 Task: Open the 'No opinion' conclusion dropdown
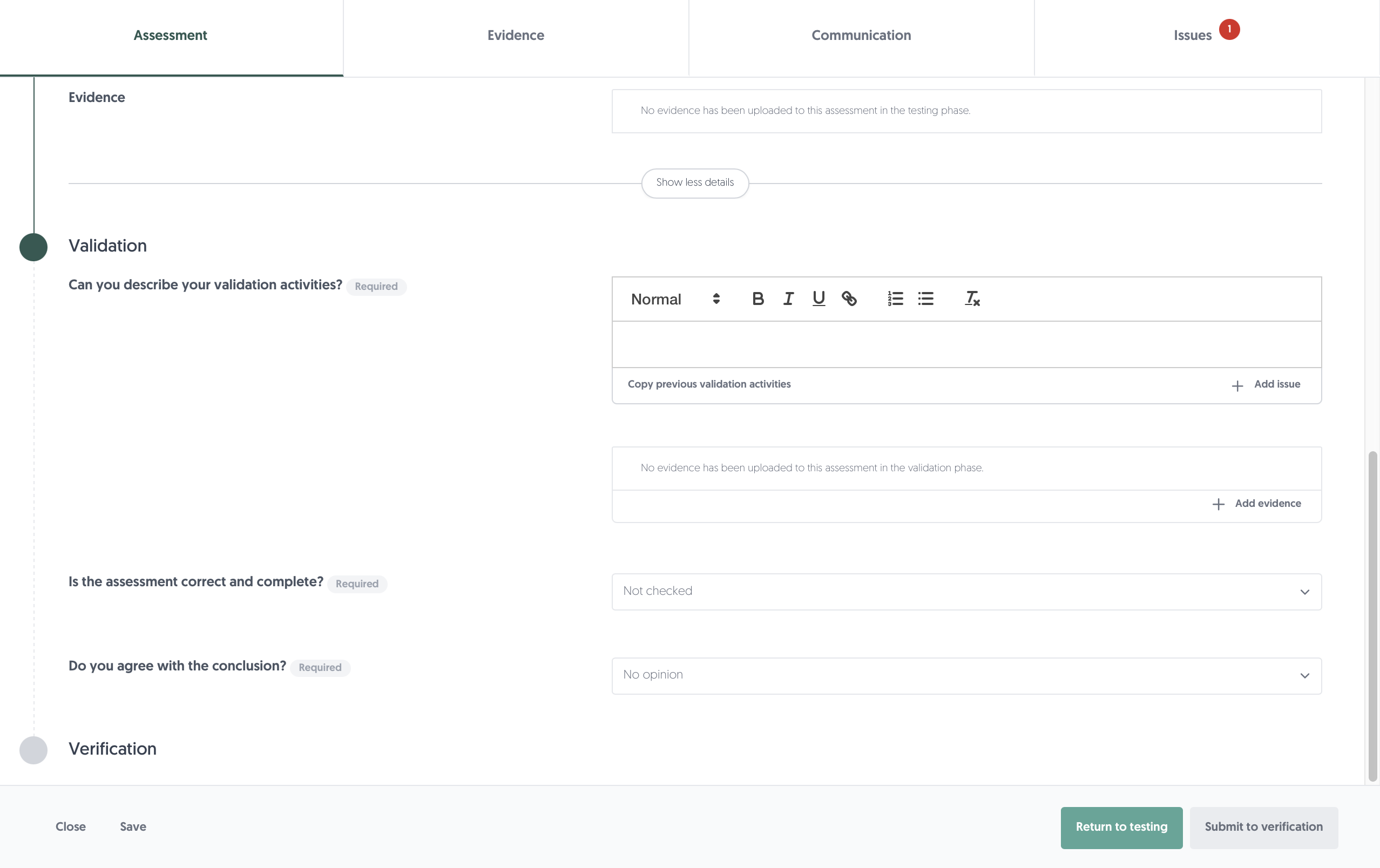(966, 676)
